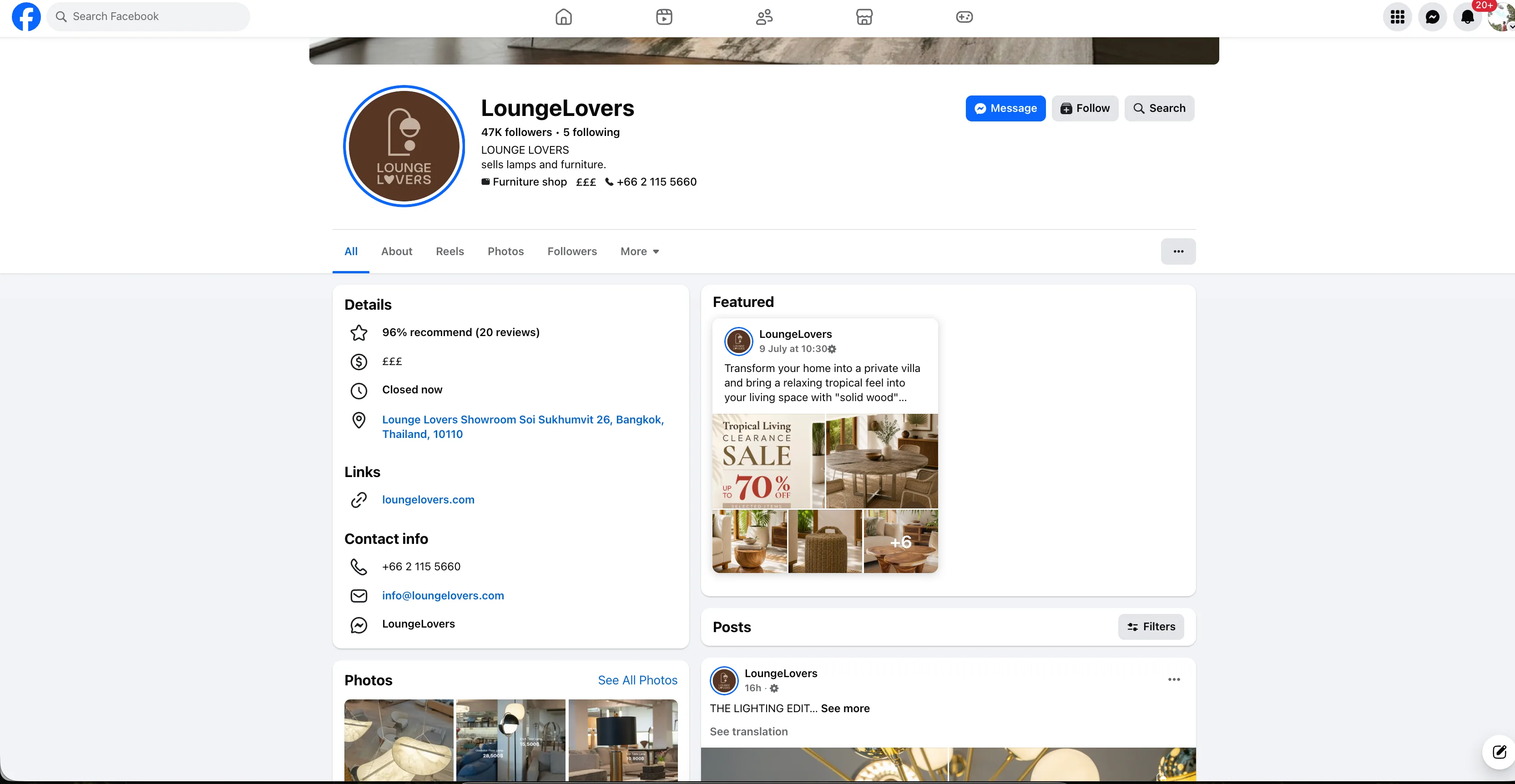Open the 96% recommend (20 reviews) text
Image resolution: width=1515 pixels, height=784 pixels.
coord(461,332)
